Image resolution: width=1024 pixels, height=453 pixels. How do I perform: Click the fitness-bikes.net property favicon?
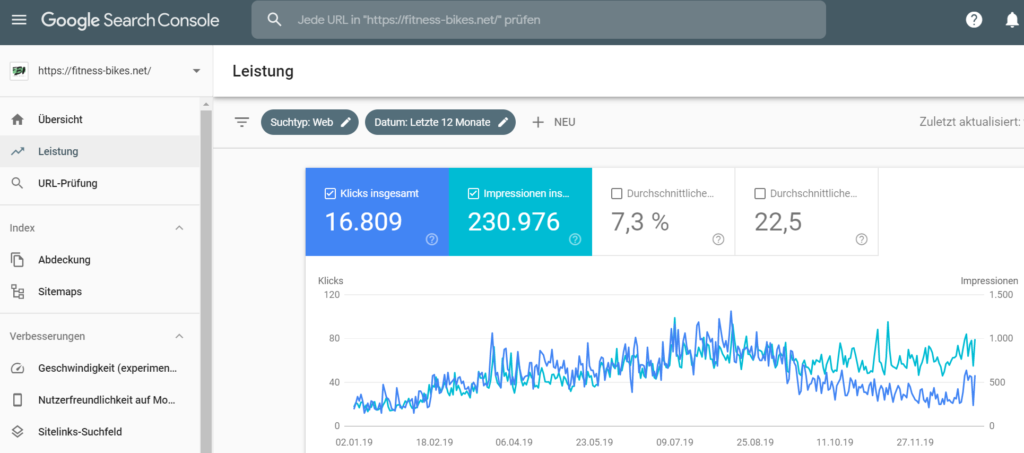(x=19, y=70)
